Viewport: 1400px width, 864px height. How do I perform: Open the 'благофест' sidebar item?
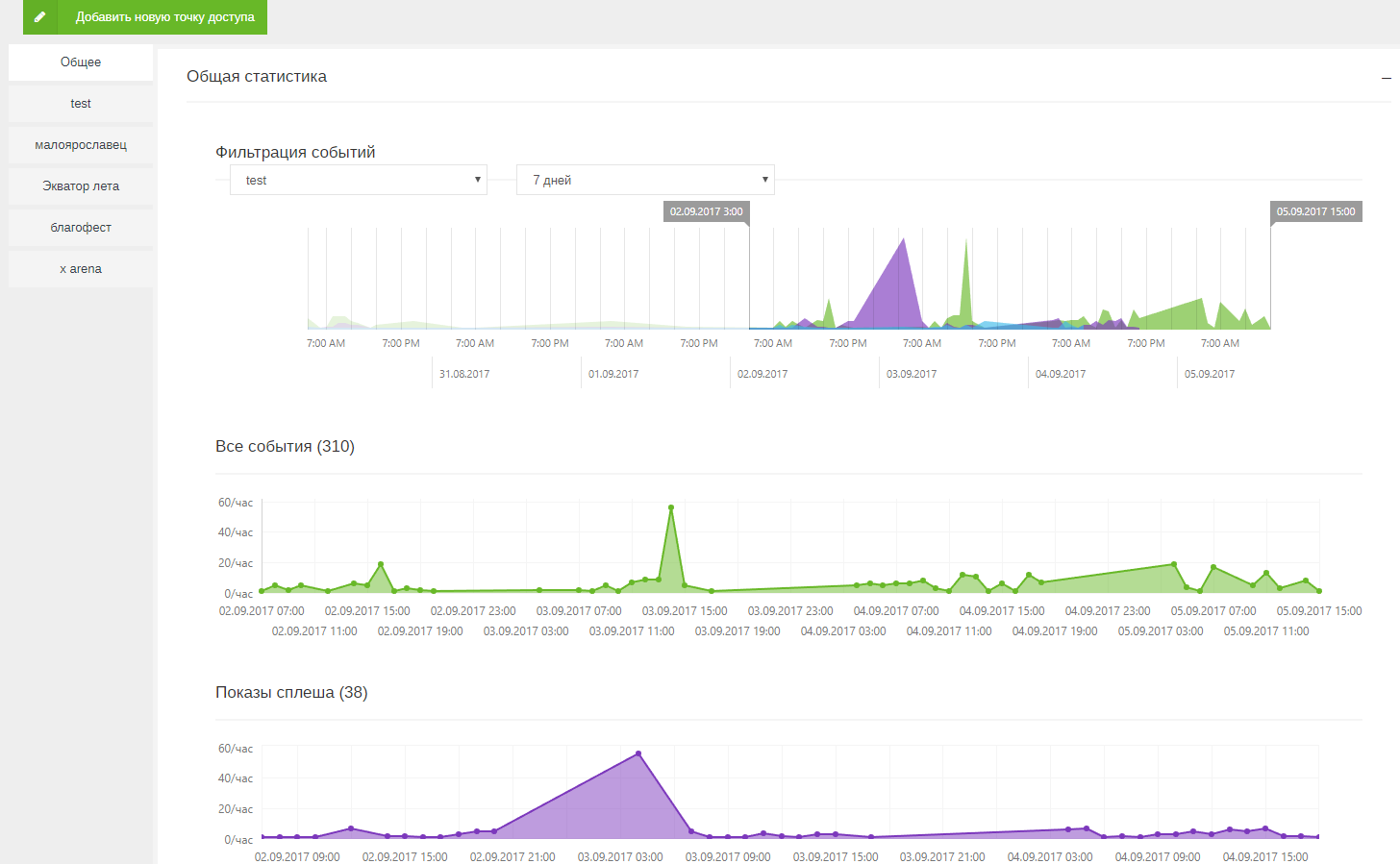click(81, 228)
